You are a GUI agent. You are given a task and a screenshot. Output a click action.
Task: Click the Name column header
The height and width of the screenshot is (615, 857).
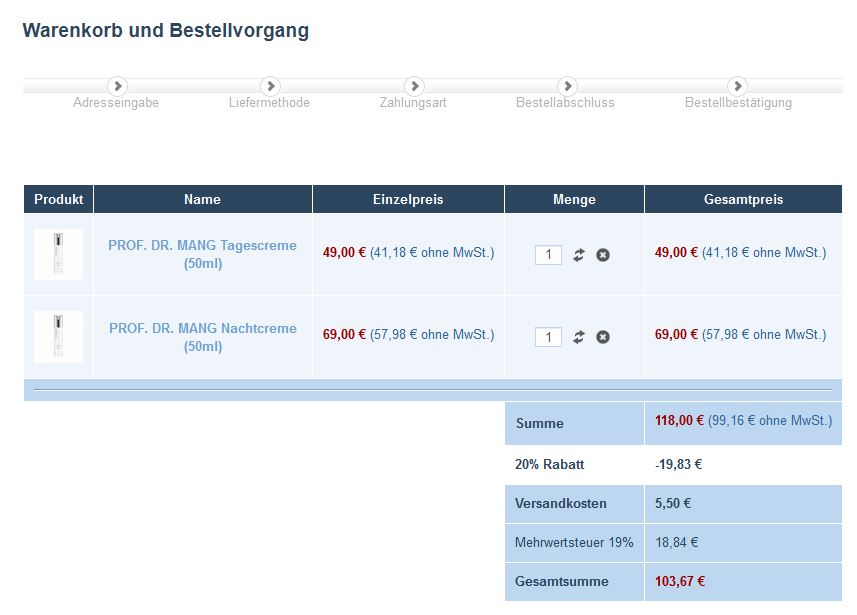point(203,199)
